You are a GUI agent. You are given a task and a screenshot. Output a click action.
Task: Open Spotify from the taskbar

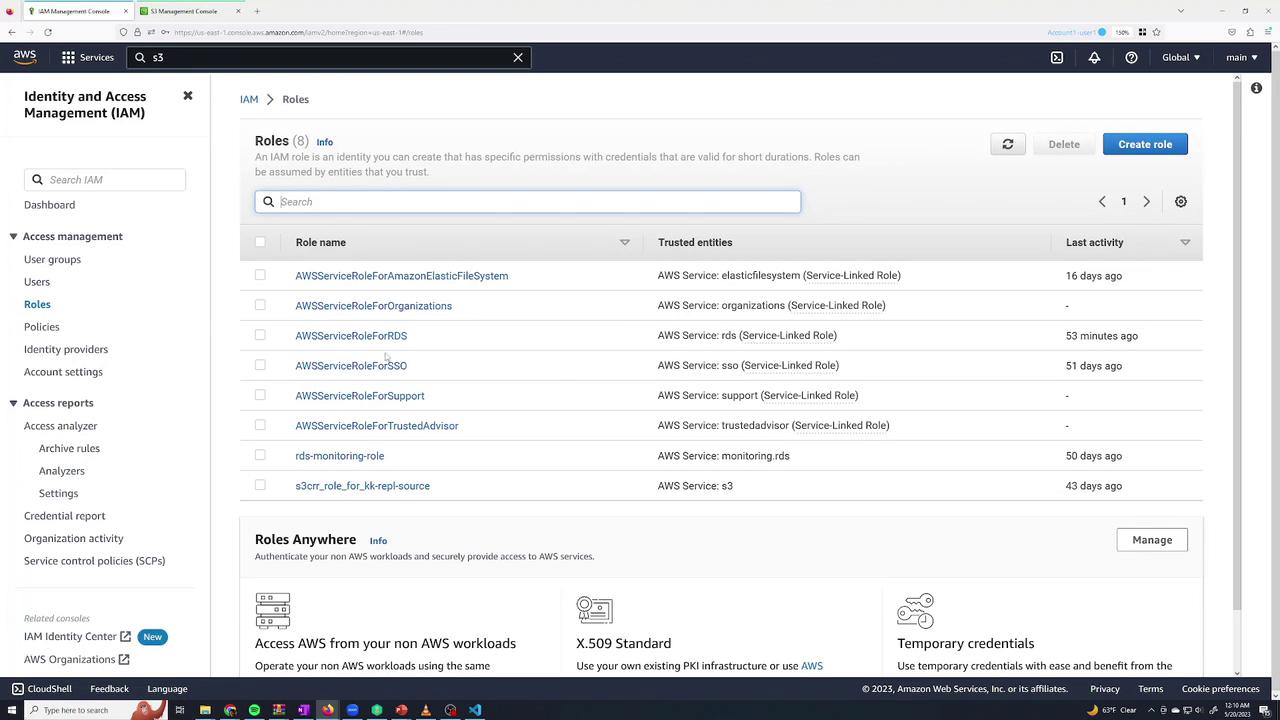click(x=254, y=710)
